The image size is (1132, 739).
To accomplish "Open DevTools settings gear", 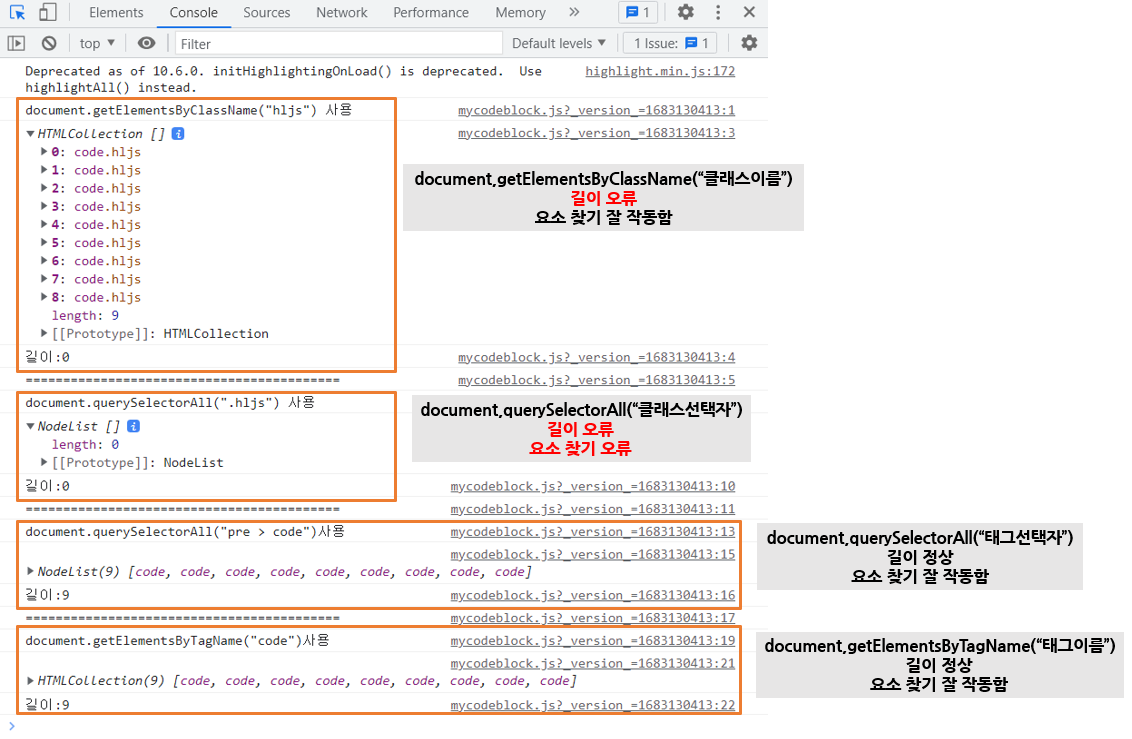I will point(685,12).
